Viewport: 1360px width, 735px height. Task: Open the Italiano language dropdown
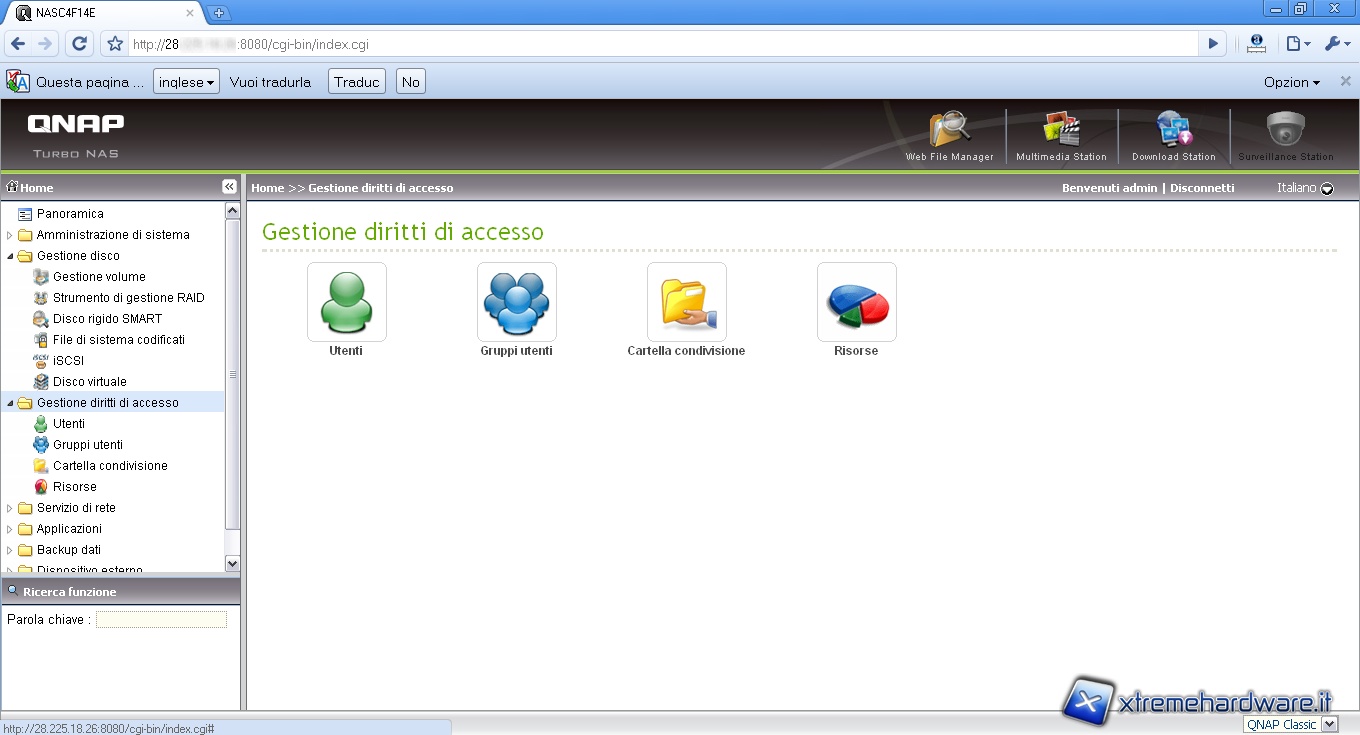[x=1327, y=188]
